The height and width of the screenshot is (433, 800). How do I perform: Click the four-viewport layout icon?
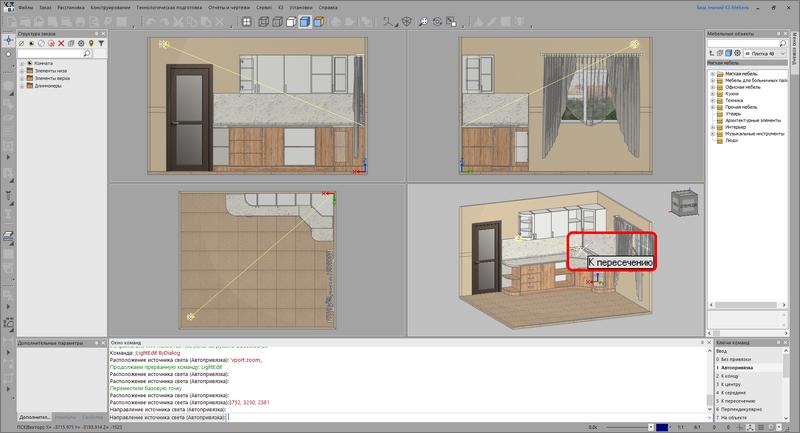pos(246,21)
